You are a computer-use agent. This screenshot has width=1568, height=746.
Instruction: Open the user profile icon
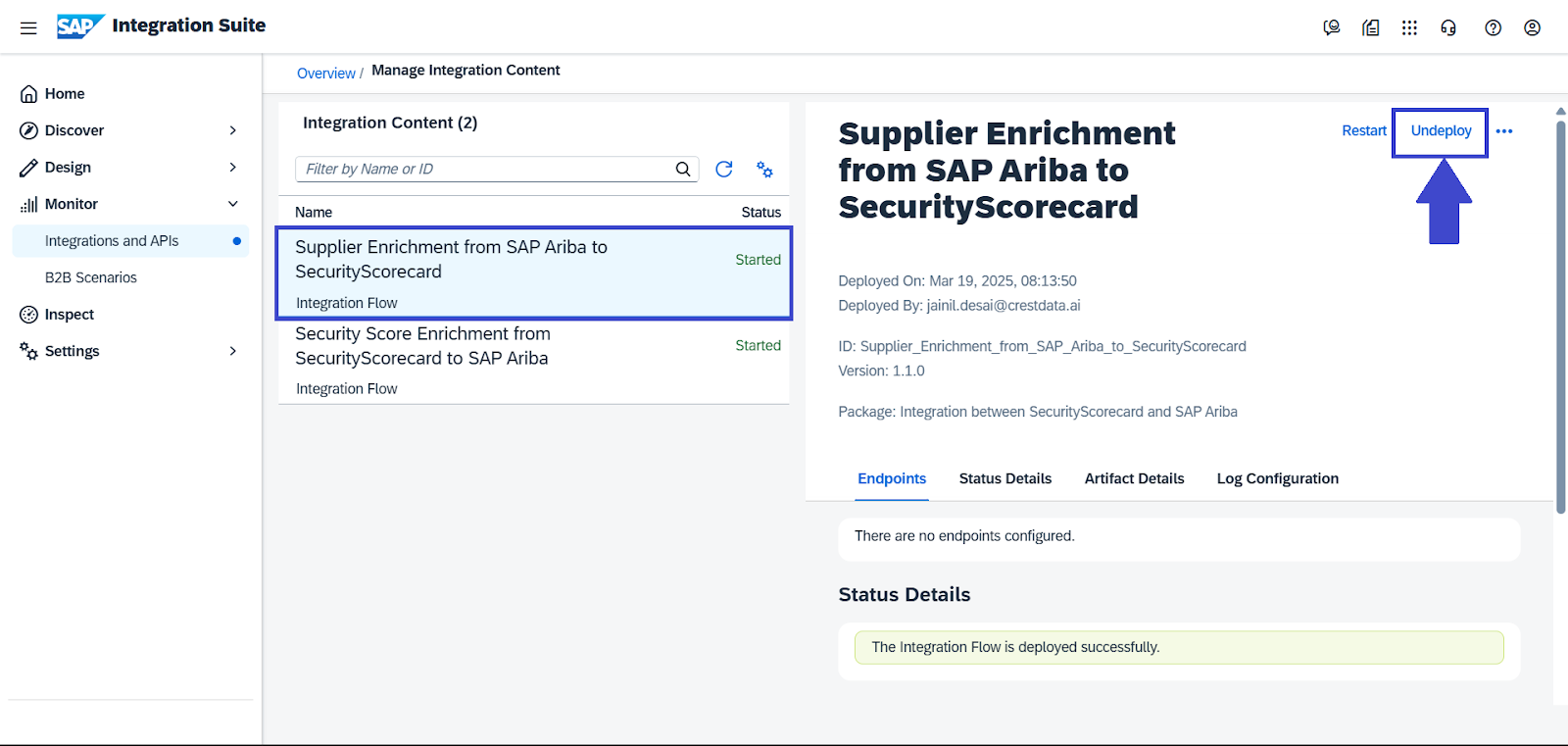[1532, 27]
